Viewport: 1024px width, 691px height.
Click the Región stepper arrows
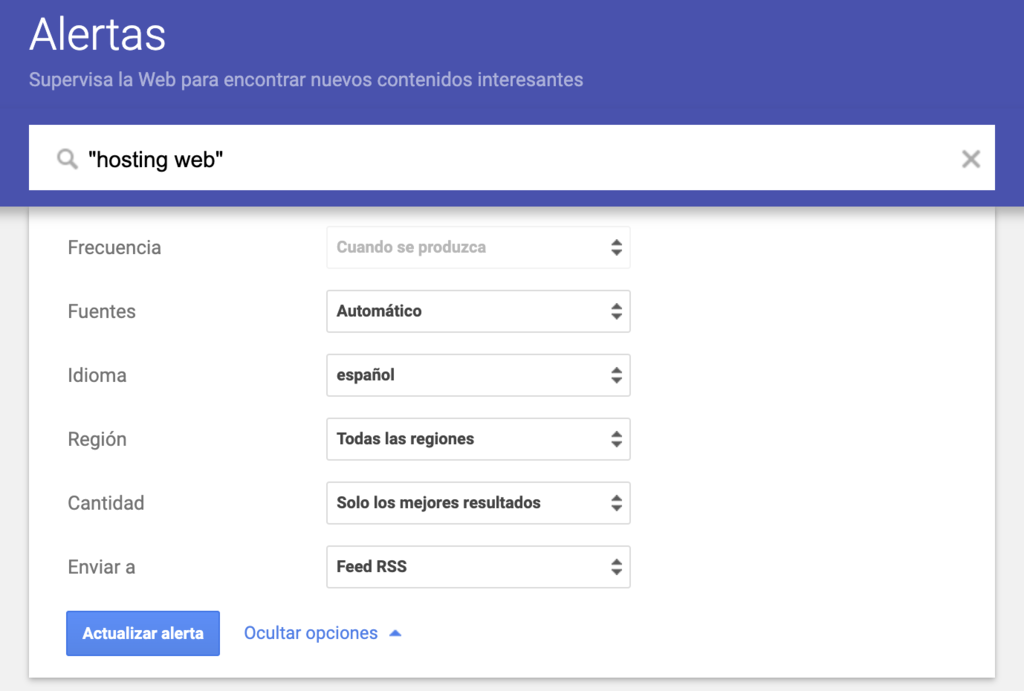point(617,439)
